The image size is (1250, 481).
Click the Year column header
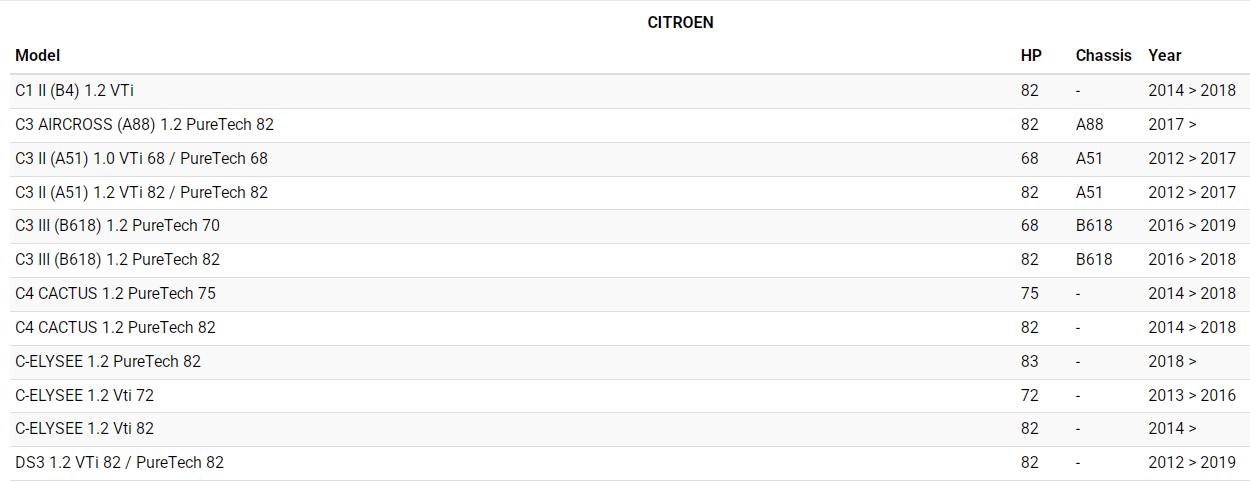(x=1165, y=56)
